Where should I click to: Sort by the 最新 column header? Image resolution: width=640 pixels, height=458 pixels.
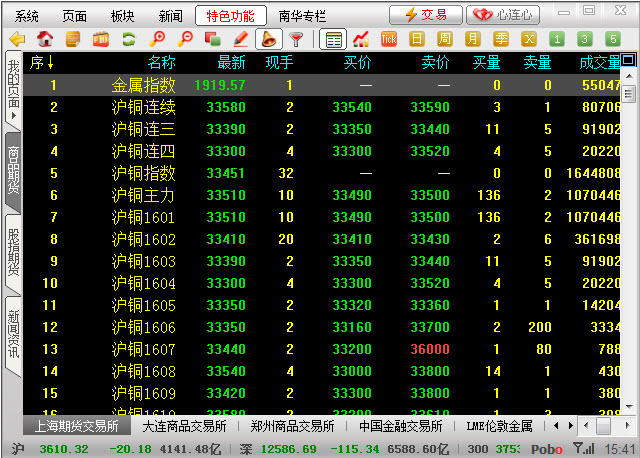tap(231, 62)
